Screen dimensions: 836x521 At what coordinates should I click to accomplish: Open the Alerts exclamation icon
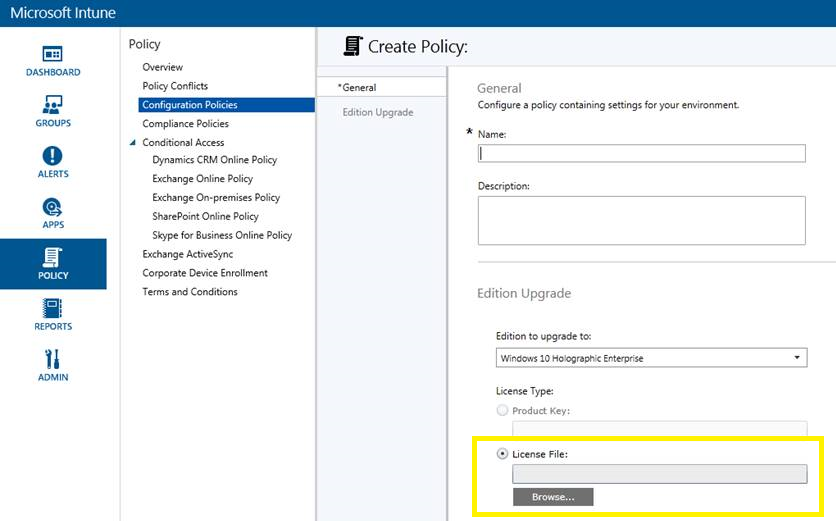tap(53, 156)
